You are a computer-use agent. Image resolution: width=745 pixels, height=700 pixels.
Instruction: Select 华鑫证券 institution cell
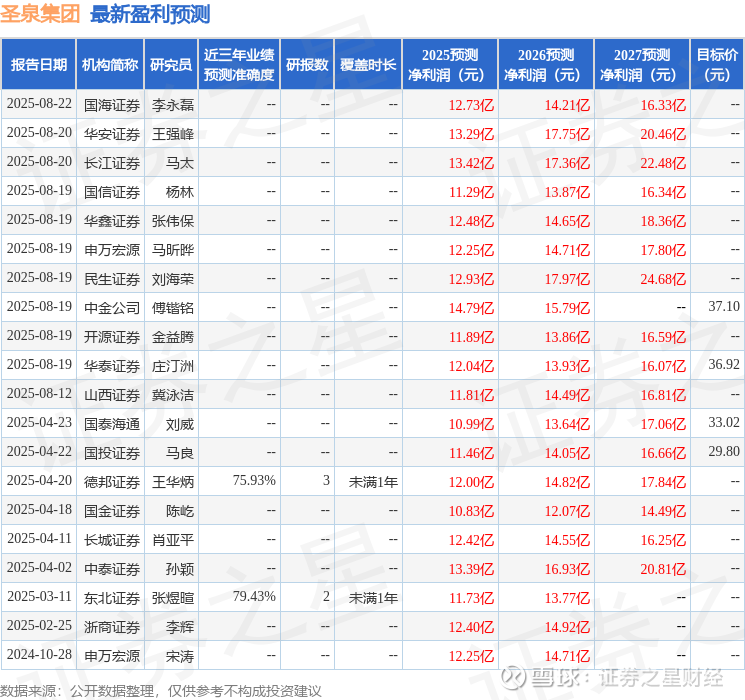tap(112, 221)
